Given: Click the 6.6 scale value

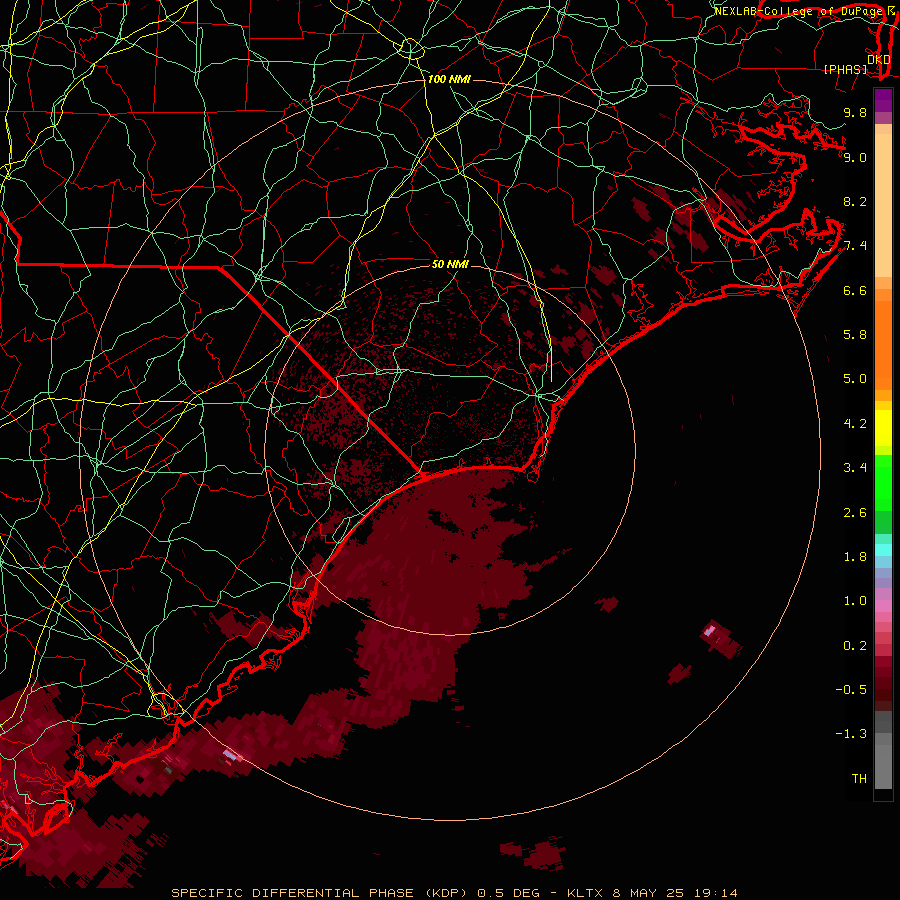Looking at the screenshot, I should point(855,290).
